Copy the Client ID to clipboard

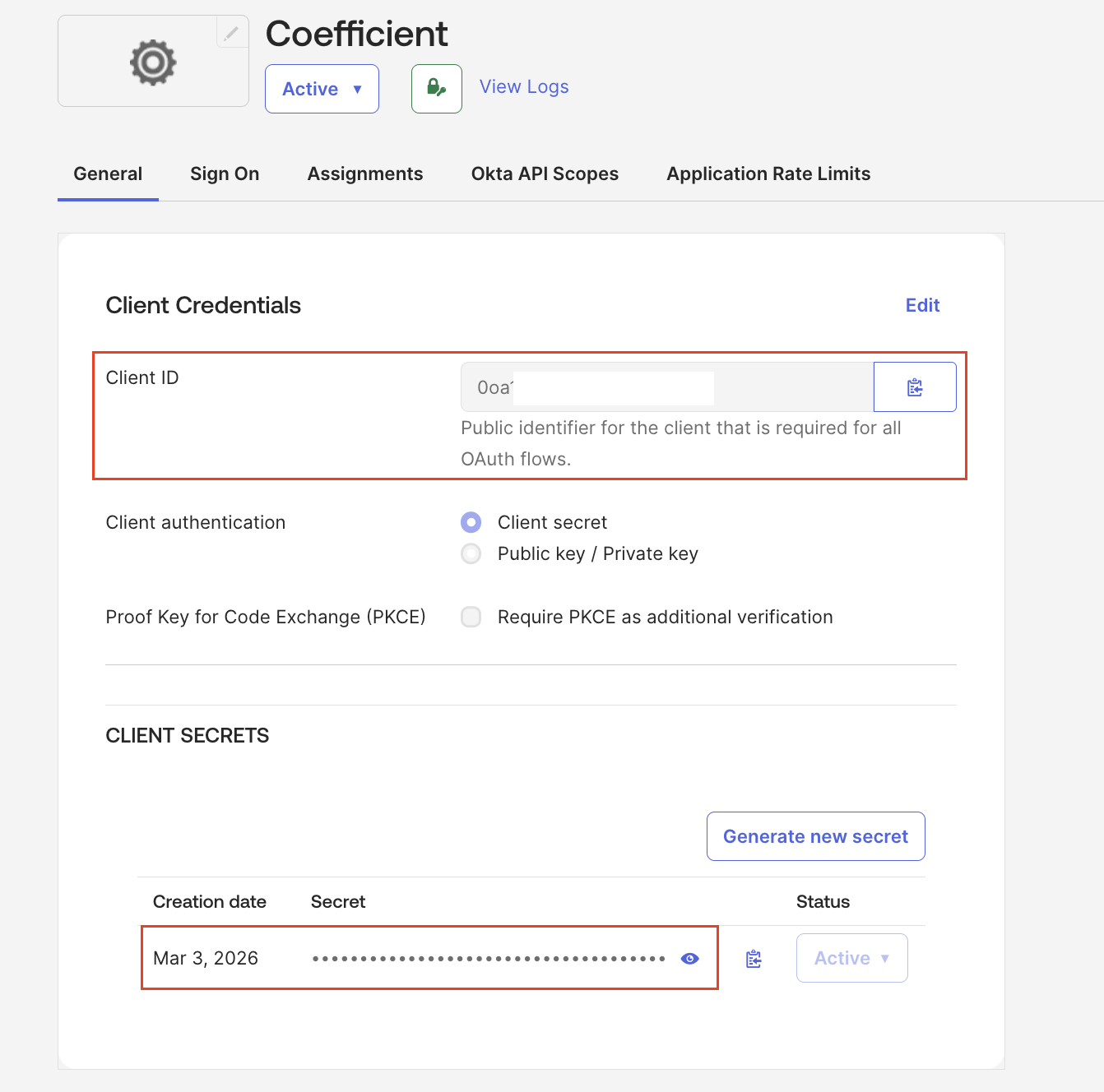pos(914,387)
